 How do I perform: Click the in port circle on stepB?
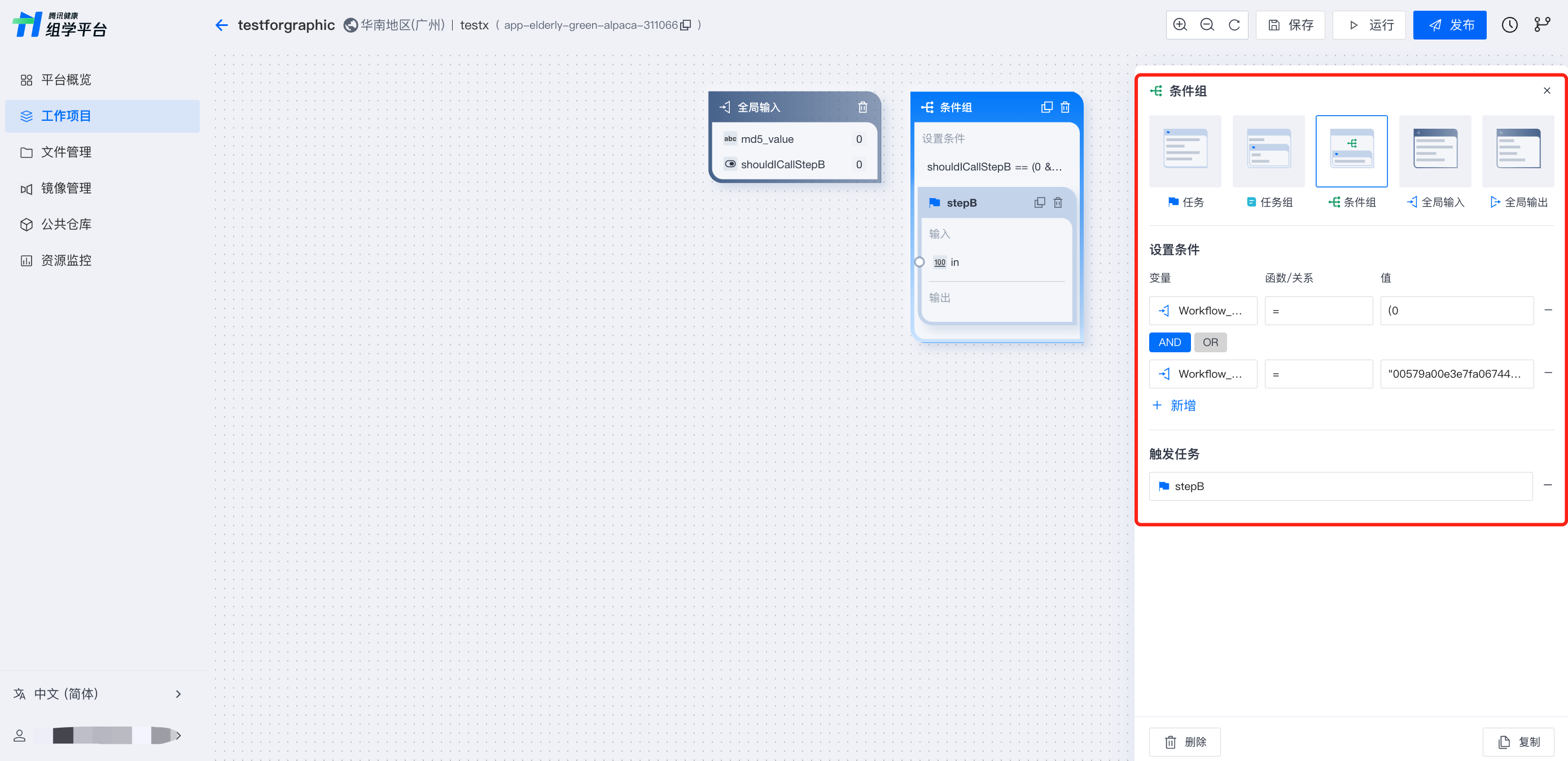click(919, 263)
